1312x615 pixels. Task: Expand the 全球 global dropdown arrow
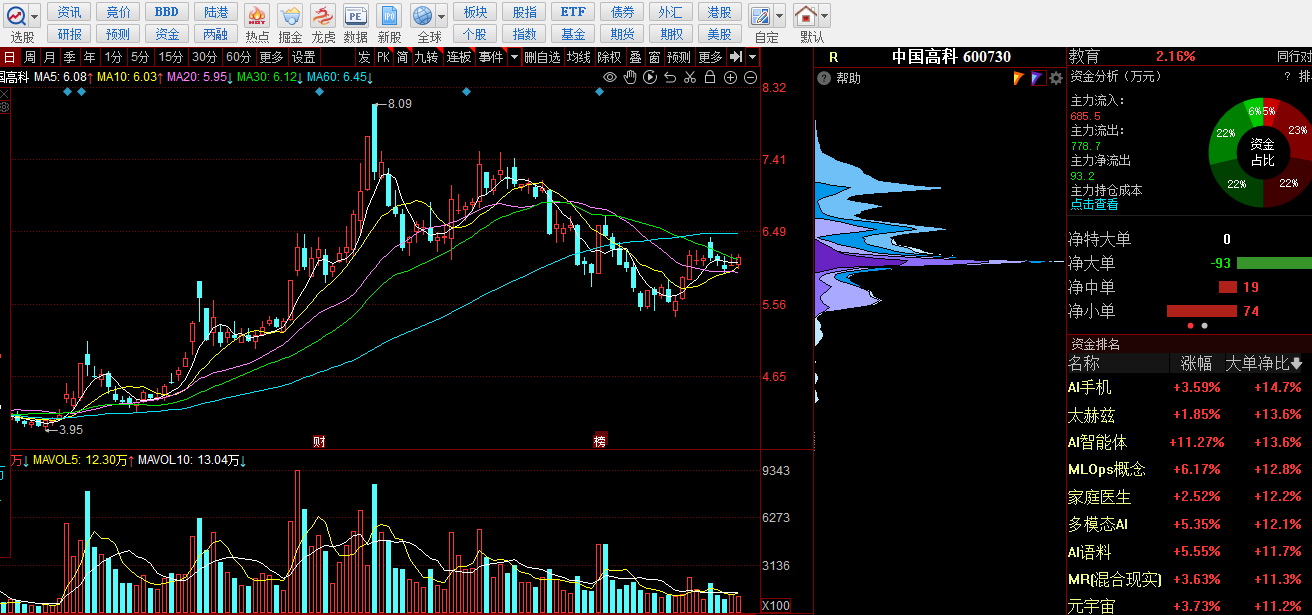(441, 16)
